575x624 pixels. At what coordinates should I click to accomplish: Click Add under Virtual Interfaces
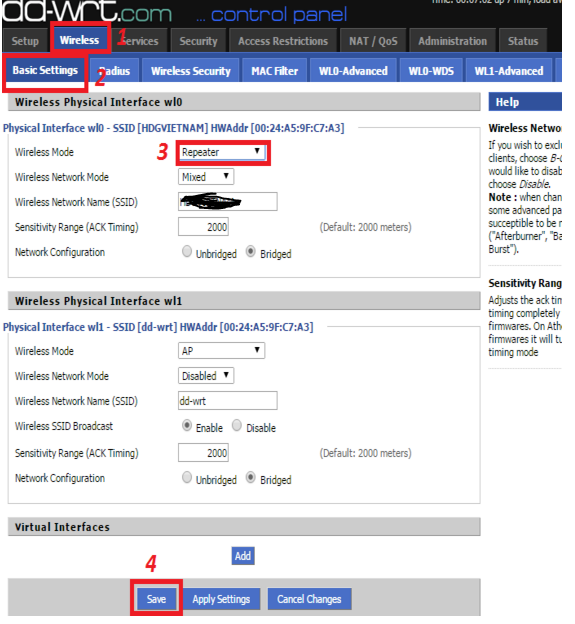[243, 556]
